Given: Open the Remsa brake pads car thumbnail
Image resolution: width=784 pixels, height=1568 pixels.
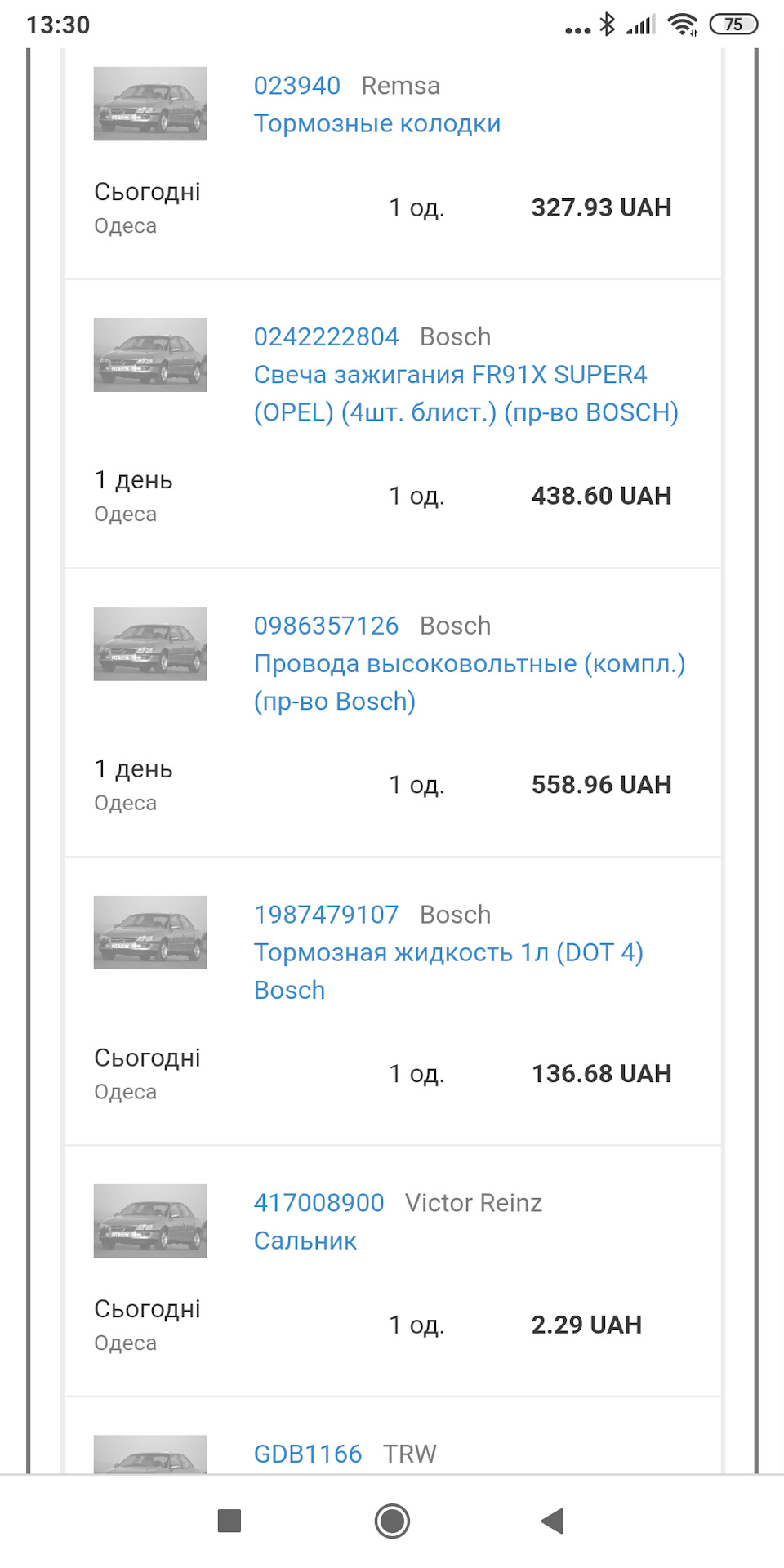Looking at the screenshot, I should pos(150,104).
